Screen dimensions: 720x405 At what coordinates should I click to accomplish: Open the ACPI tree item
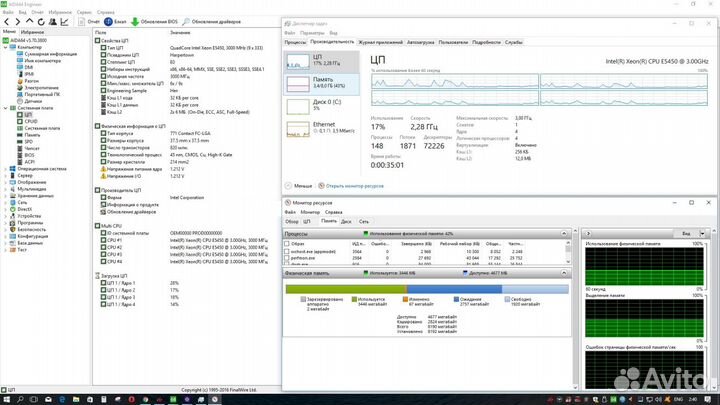26,162
